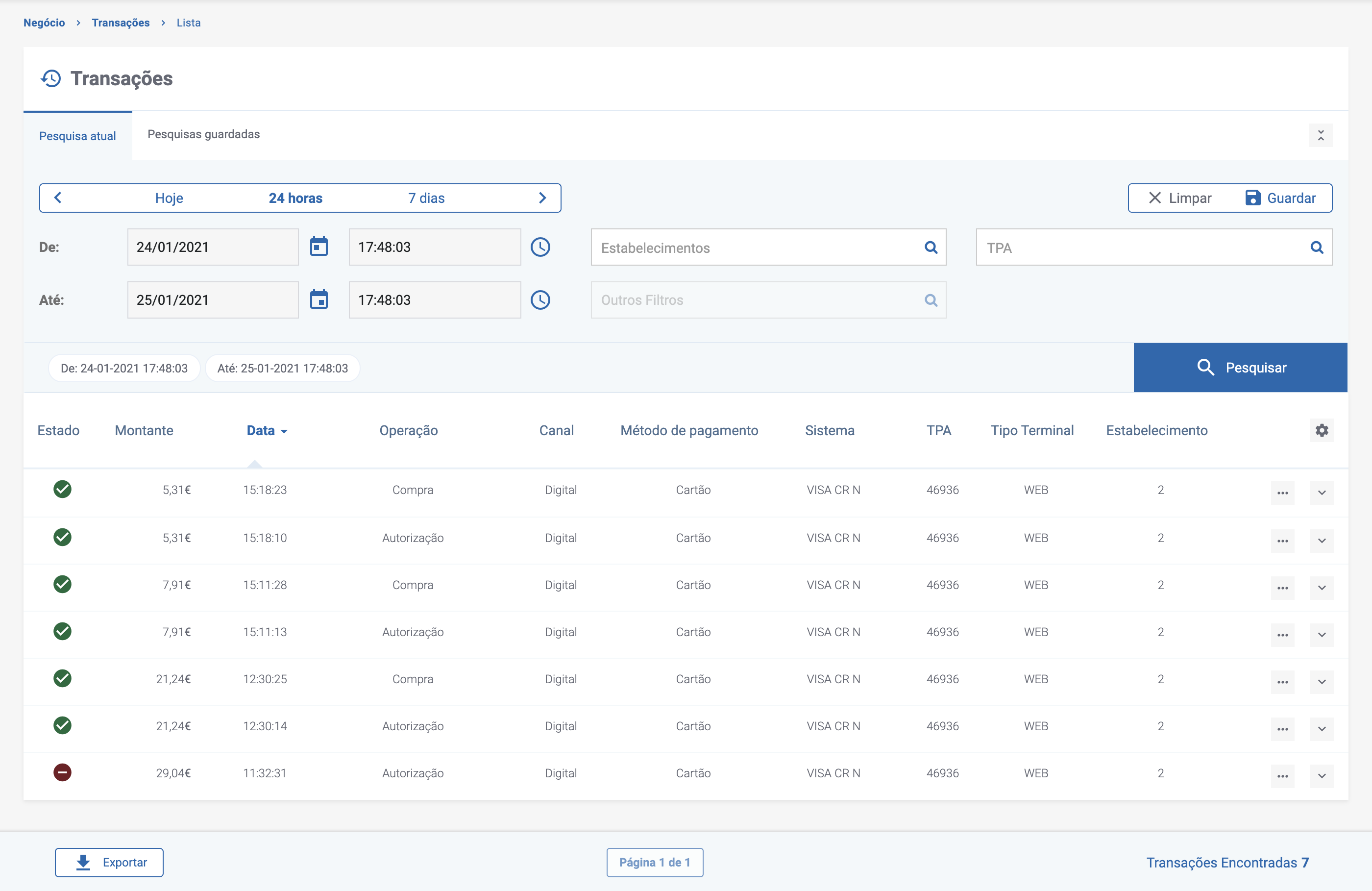Open Transações breadcrumb link
This screenshot has width=1372, height=891.
click(x=121, y=23)
